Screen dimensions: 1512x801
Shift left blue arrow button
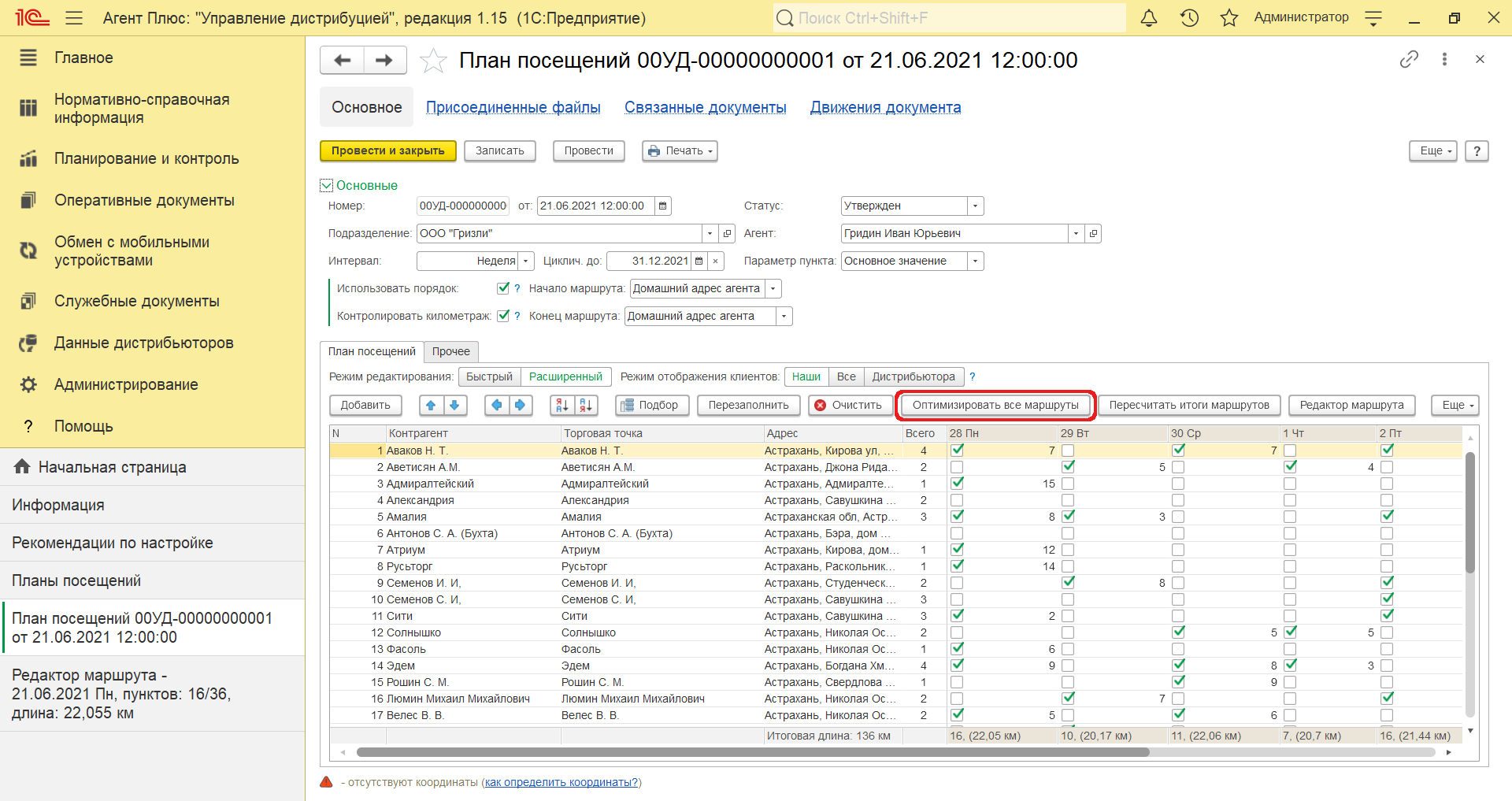coord(496,406)
